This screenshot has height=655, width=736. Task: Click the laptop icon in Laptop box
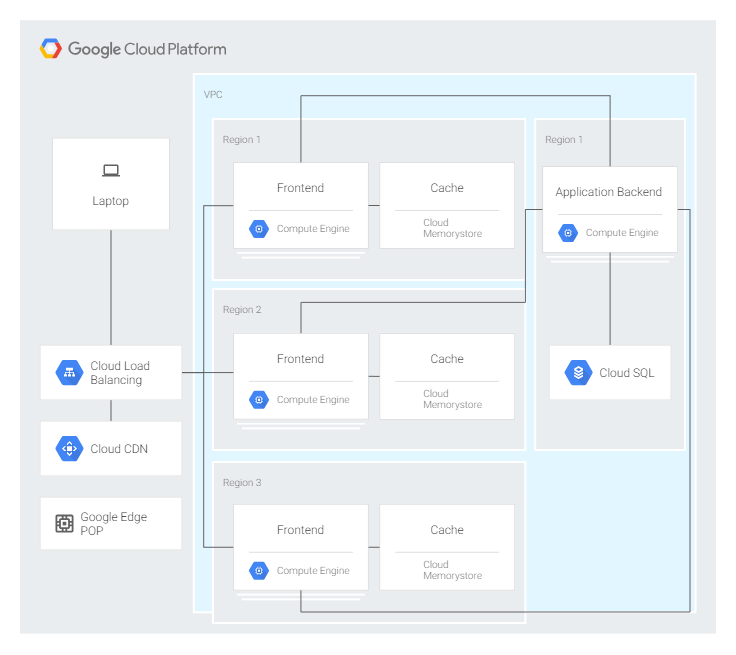click(x=111, y=170)
